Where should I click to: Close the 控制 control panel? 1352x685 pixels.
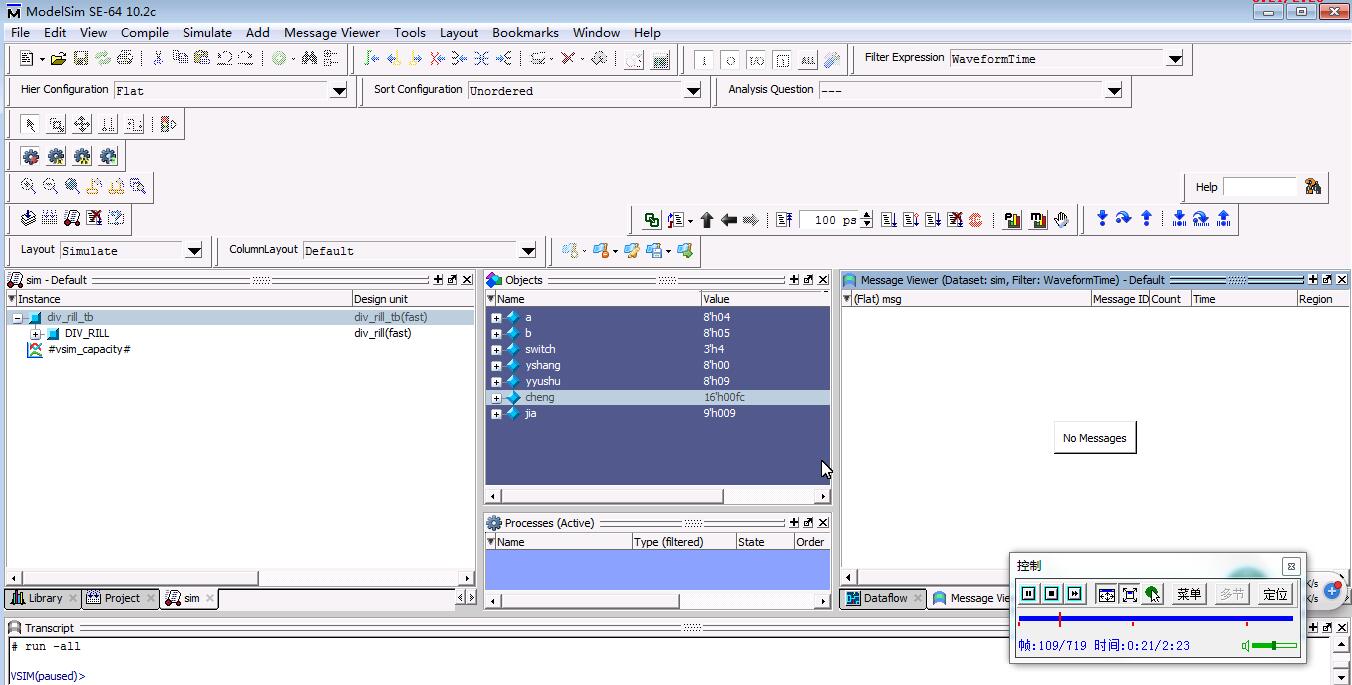click(1291, 566)
